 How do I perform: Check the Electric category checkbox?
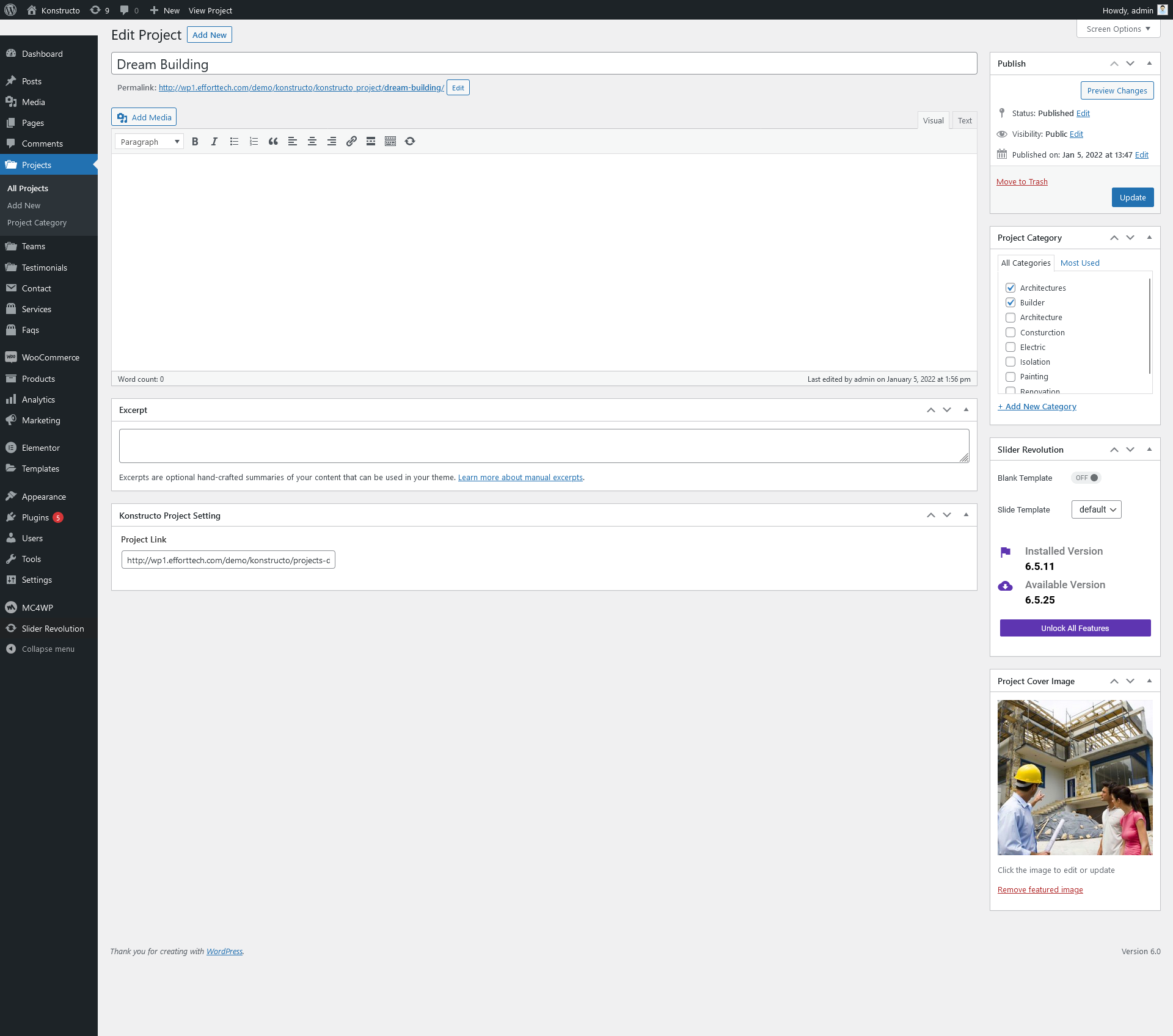(1010, 347)
